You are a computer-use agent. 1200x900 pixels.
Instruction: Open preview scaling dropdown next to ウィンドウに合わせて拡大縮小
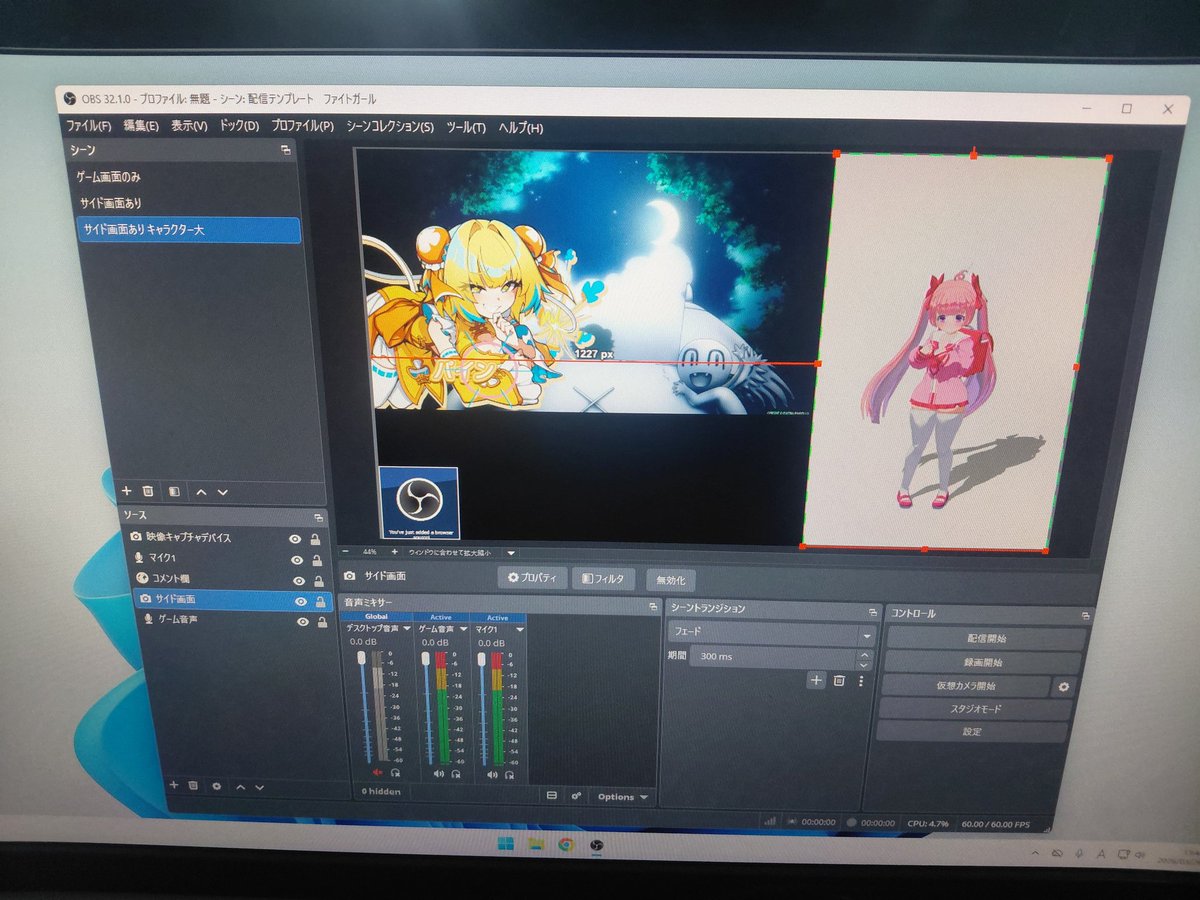pos(511,552)
